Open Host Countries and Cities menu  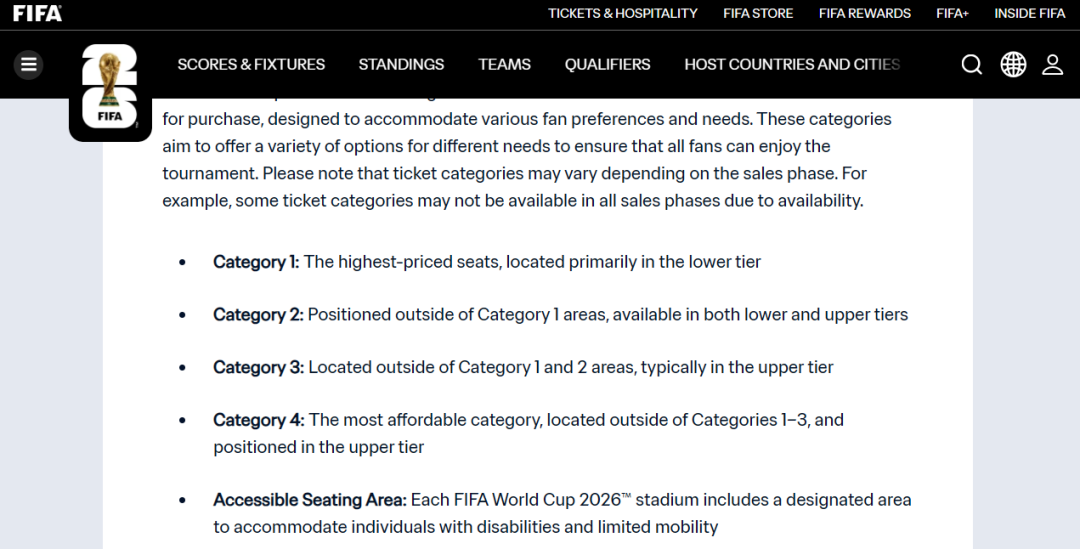coord(791,65)
